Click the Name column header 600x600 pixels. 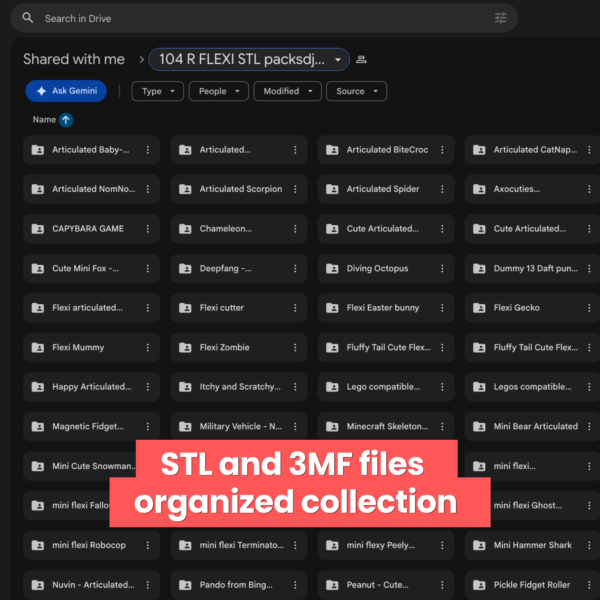click(x=44, y=120)
